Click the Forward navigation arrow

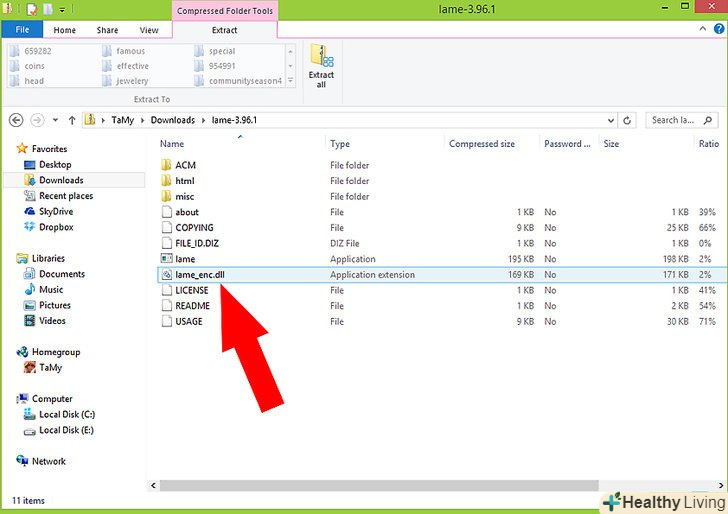[37, 120]
